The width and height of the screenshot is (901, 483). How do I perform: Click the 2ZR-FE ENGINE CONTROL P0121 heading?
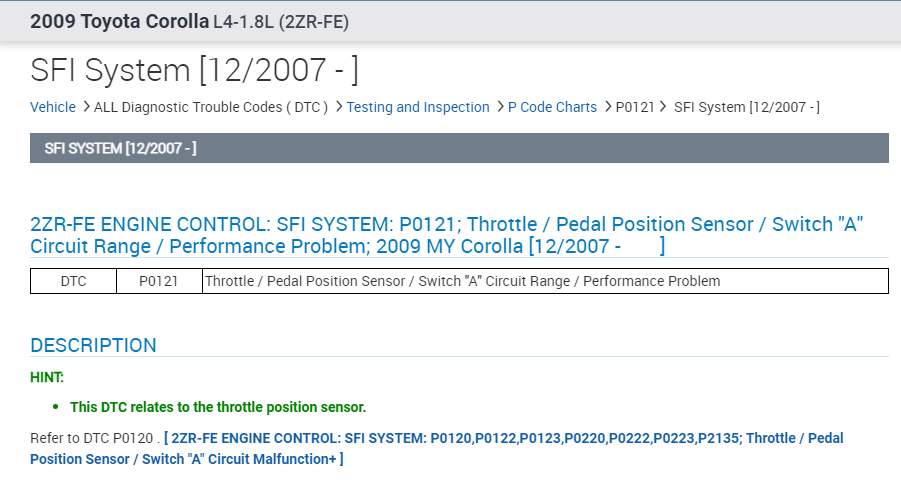[446, 234]
